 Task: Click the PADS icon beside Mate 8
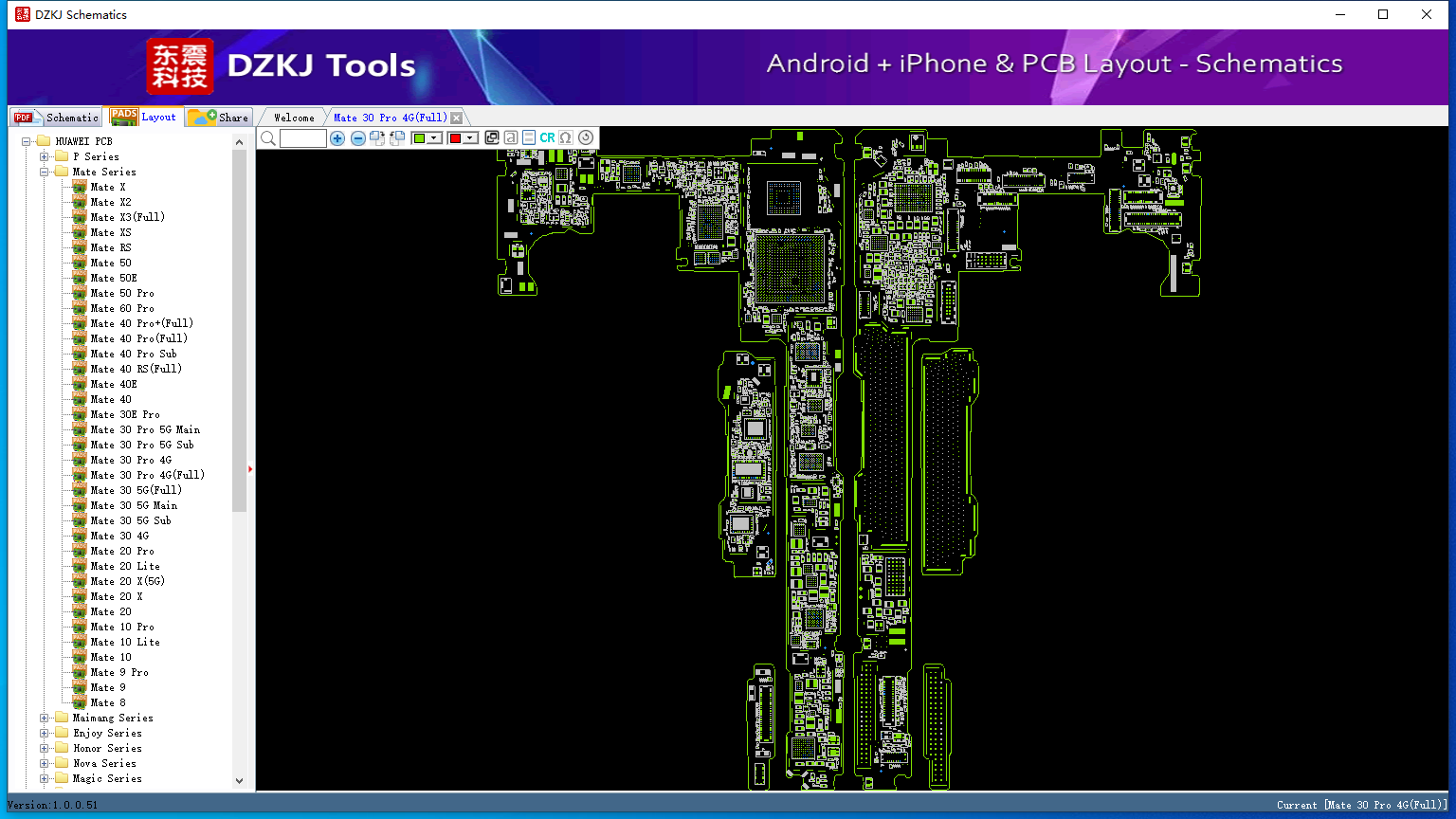coord(80,702)
